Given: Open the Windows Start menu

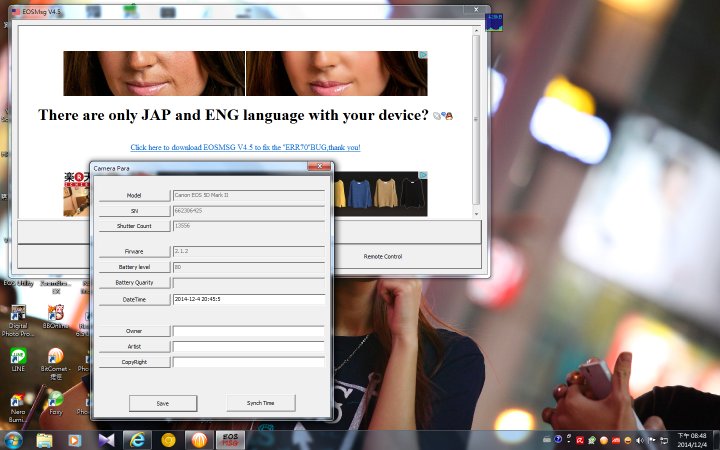Looking at the screenshot, I should tap(13, 440).
